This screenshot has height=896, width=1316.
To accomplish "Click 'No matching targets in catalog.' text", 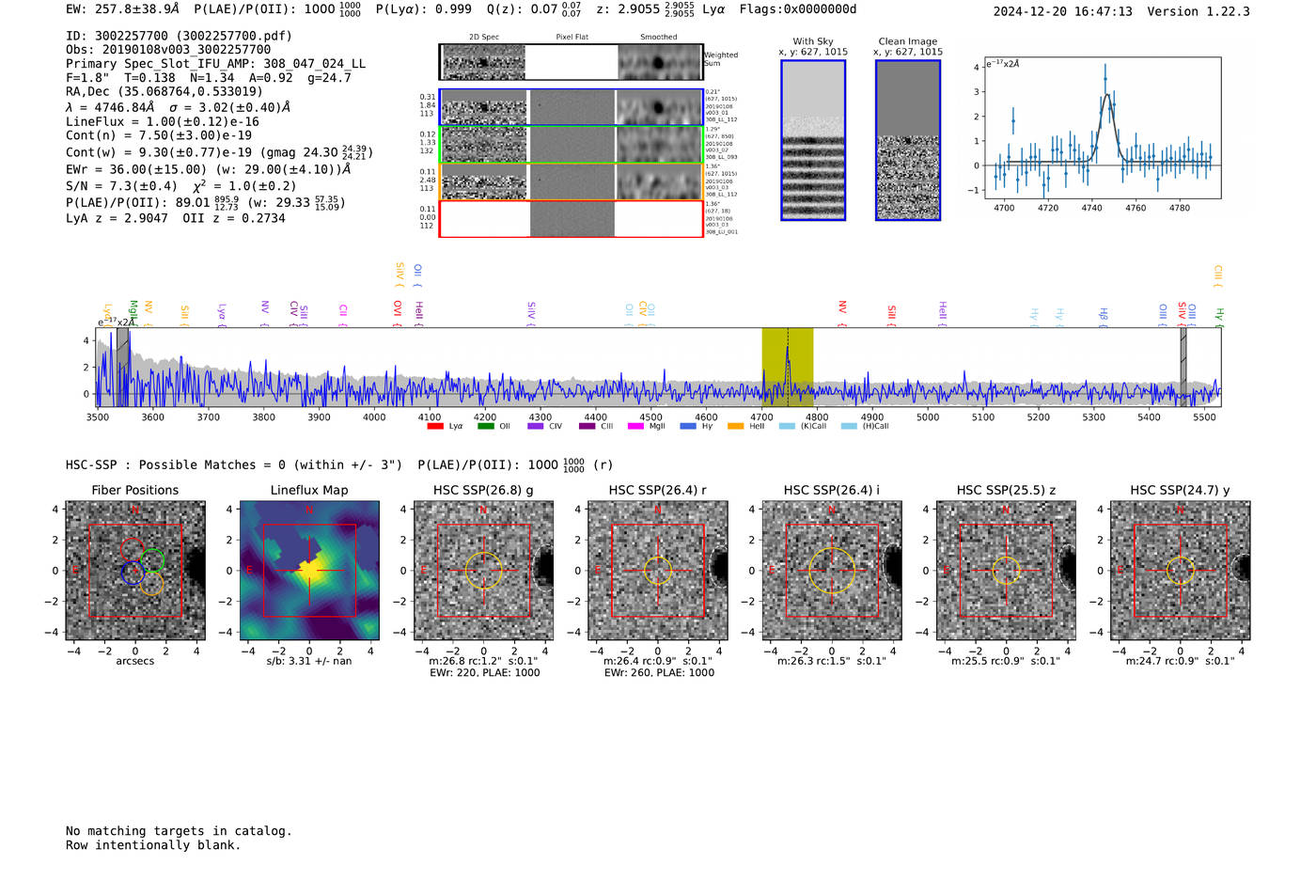I will pos(179,831).
